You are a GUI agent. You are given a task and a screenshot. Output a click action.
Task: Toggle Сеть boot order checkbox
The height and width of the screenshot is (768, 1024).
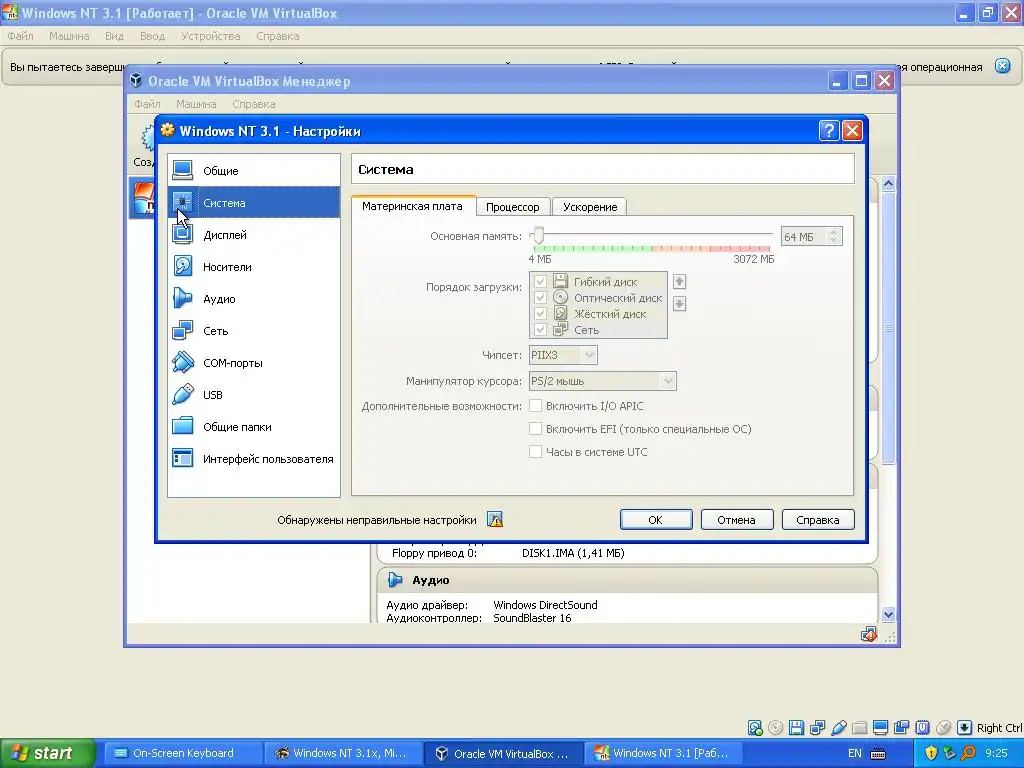click(540, 330)
